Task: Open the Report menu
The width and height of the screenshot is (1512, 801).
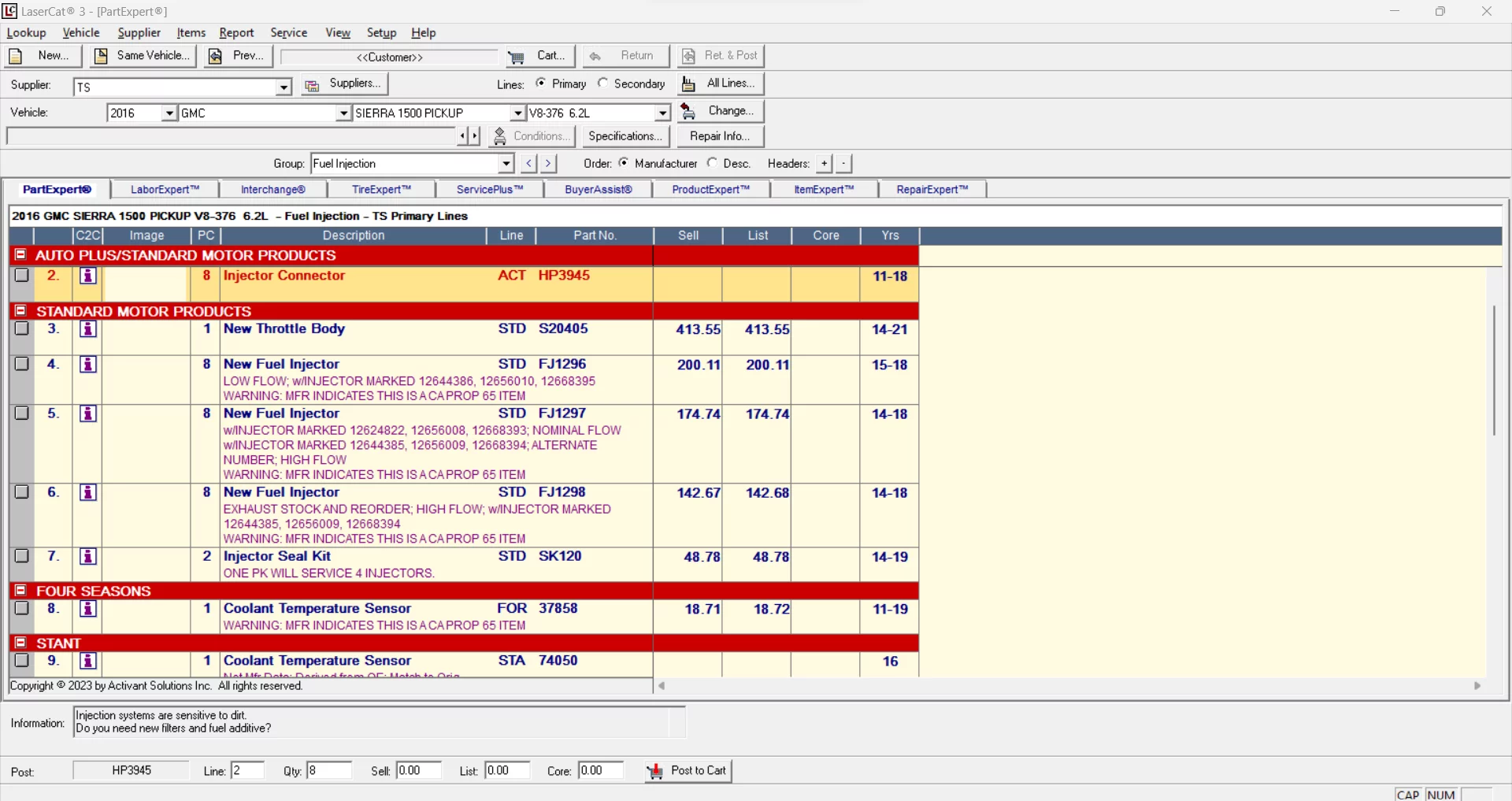Action: pyautogui.click(x=236, y=33)
